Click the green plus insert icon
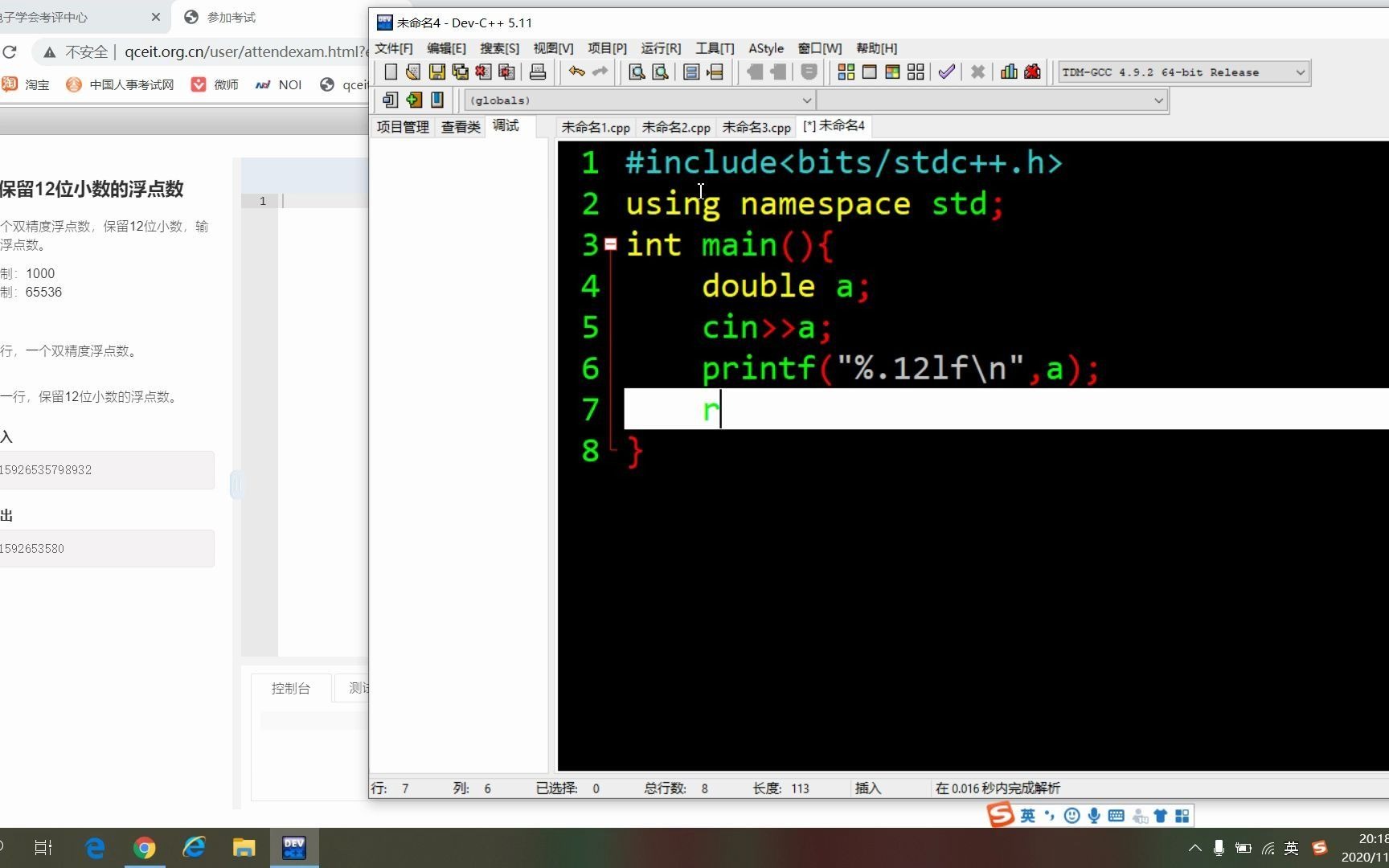The width and height of the screenshot is (1389, 868). [414, 100]
